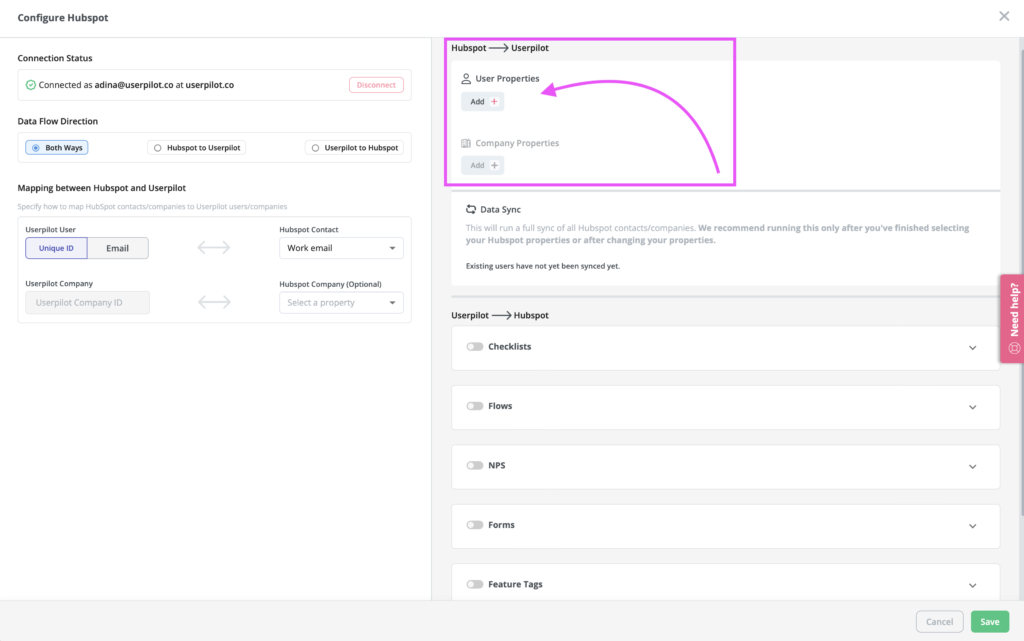
Task: Click the 'Mapping between Hubspot and Userpilot' heading
Action: tap(102, 188)
